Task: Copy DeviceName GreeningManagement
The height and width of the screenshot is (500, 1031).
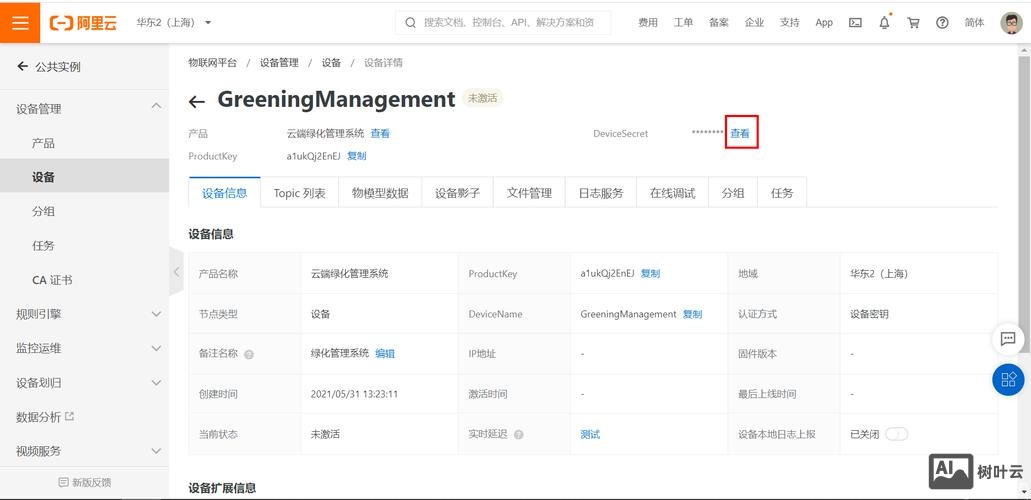Action: click(692, 314)
